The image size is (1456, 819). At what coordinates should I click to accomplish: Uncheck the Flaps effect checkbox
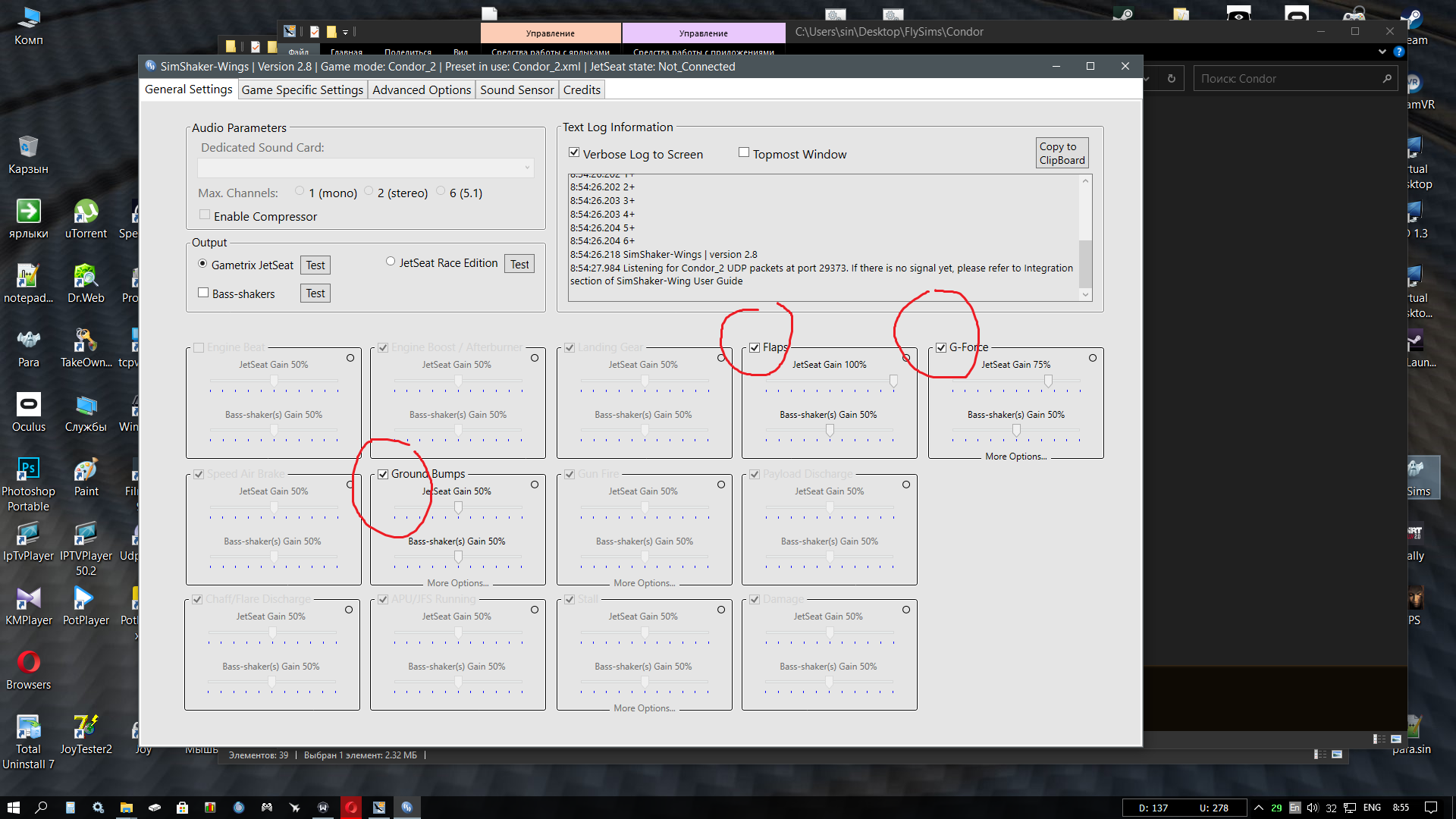[x=755, y=347]
